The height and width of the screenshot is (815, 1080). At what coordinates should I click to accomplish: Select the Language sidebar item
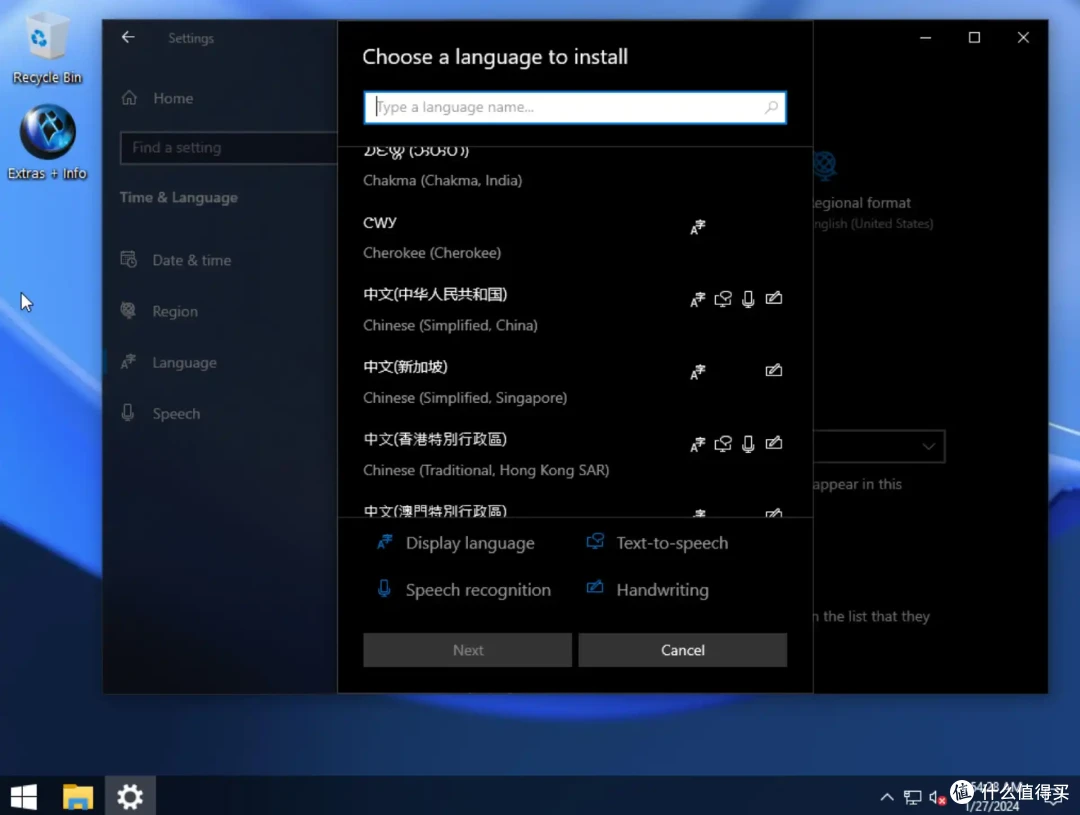point(184,362)
